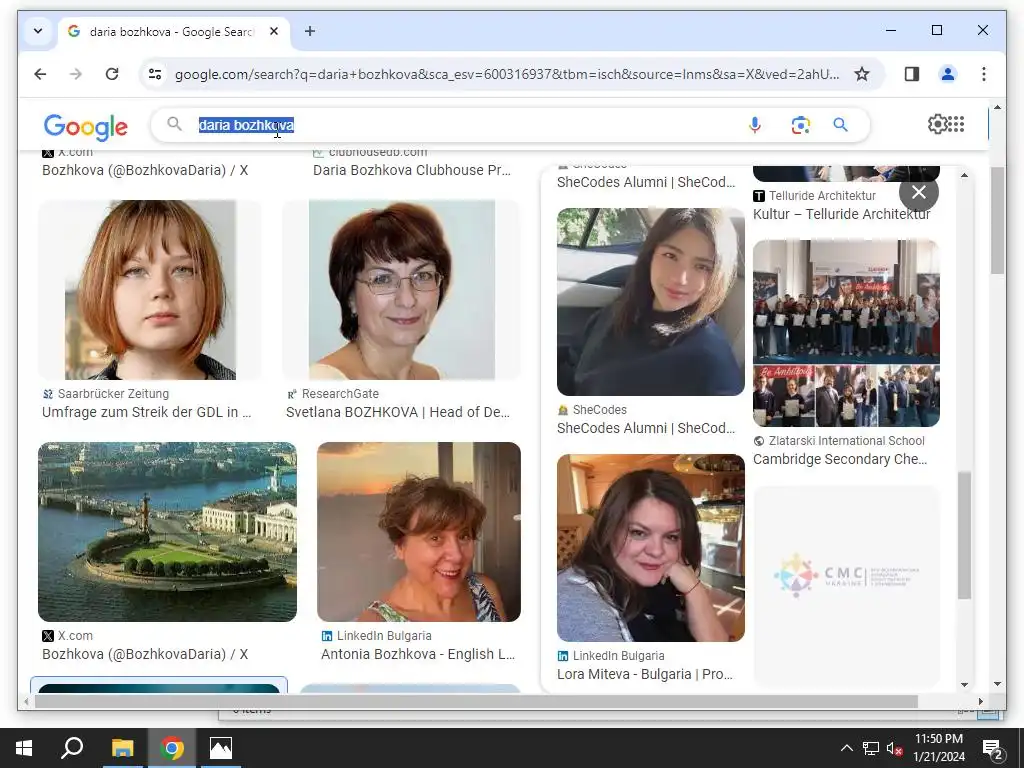Image resolution: width=1024 pixels, height=768 pixels.
Task: Click 'Bozhkova (@BozhkovaDaria) / X' top link
Action: 145,170
